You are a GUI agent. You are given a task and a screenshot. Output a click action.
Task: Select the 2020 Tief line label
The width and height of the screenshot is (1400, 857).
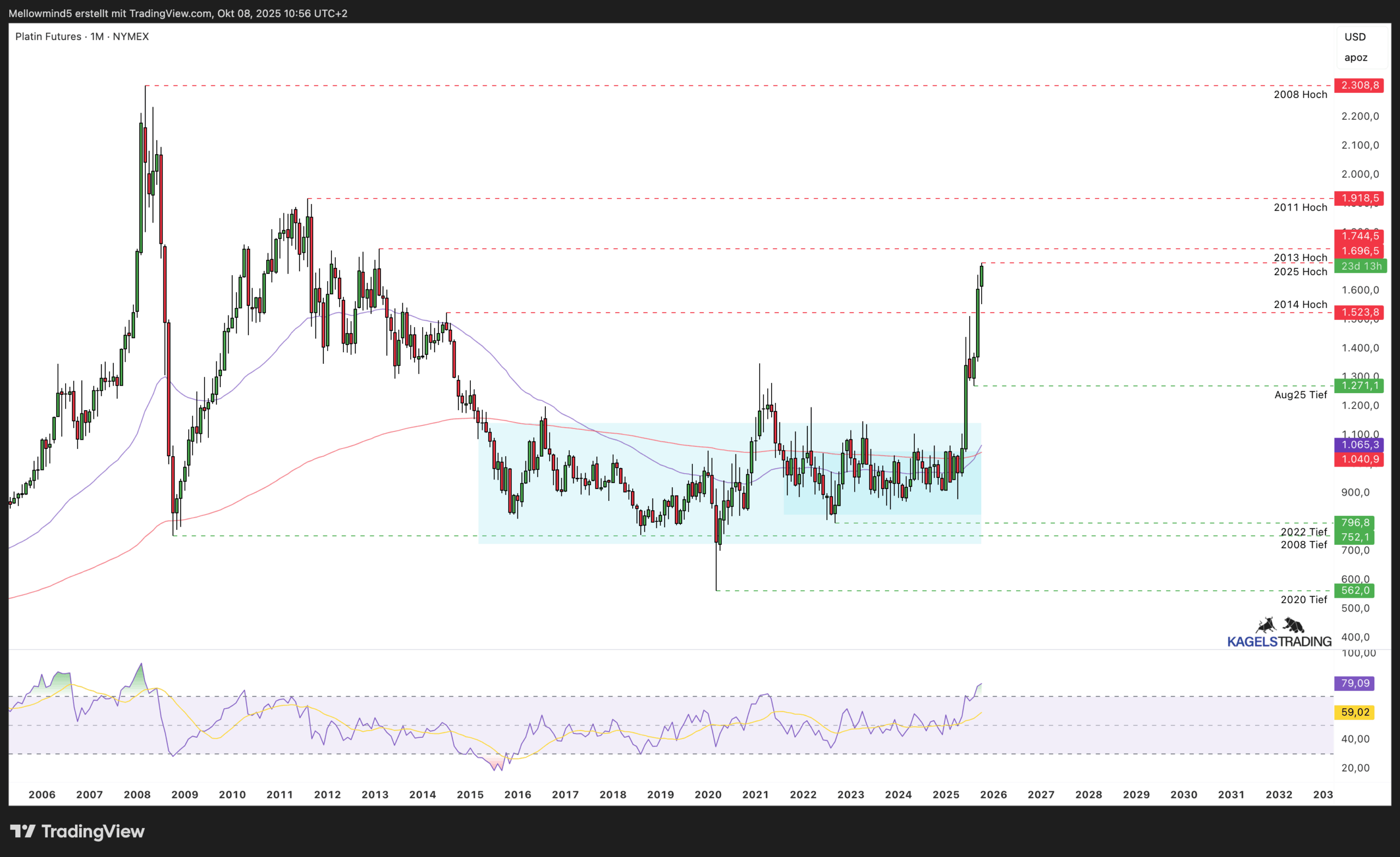pos(1303,600)
